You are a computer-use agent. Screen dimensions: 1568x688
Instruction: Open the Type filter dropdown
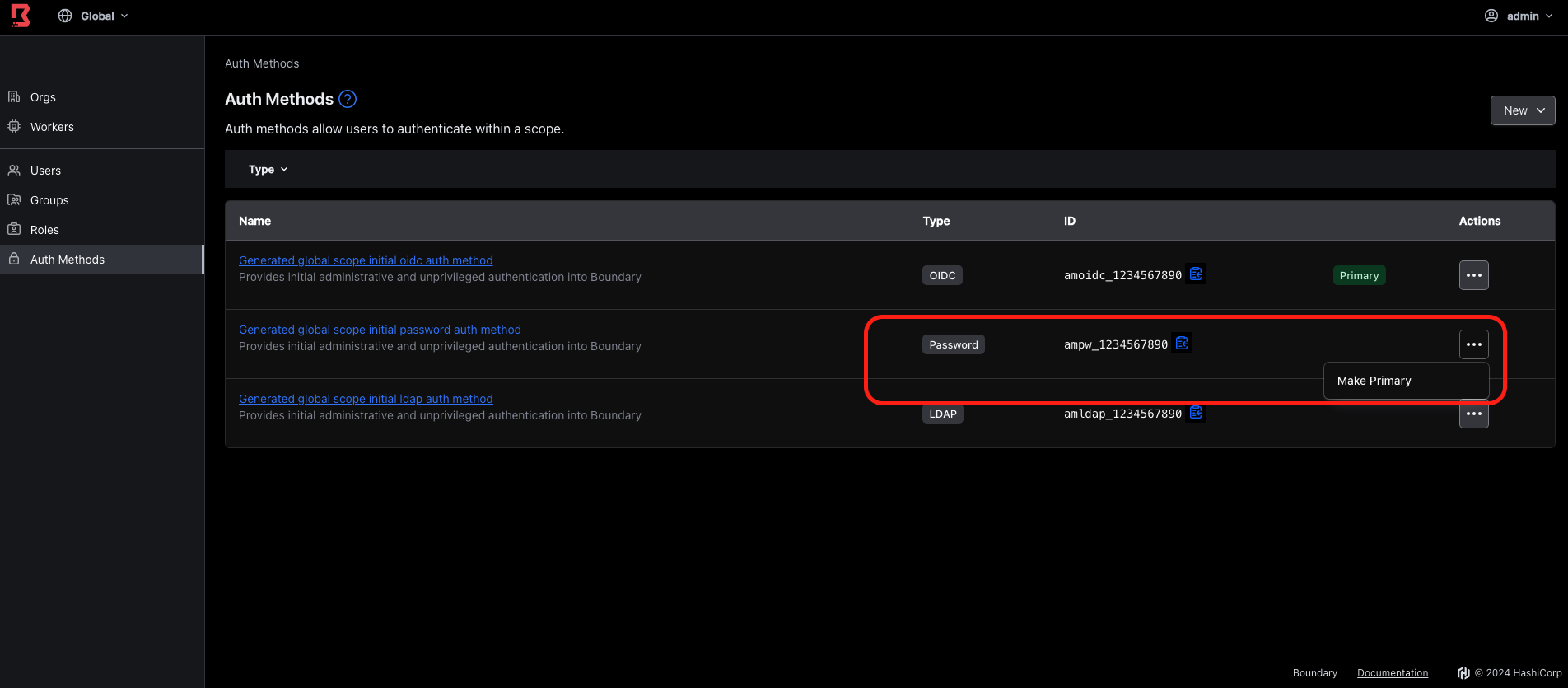[268, 170]
